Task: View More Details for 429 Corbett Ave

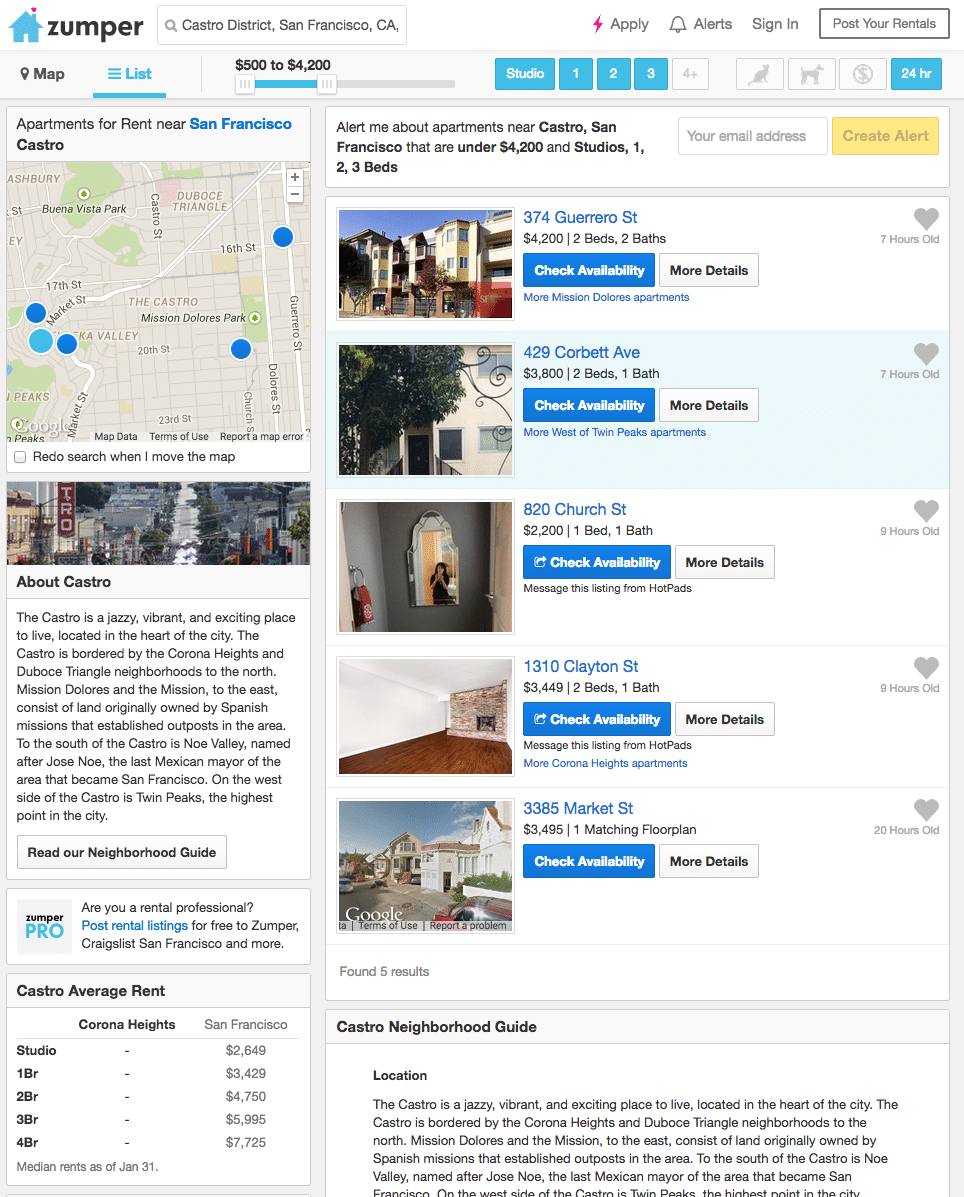Action: [x=708, y=405]
